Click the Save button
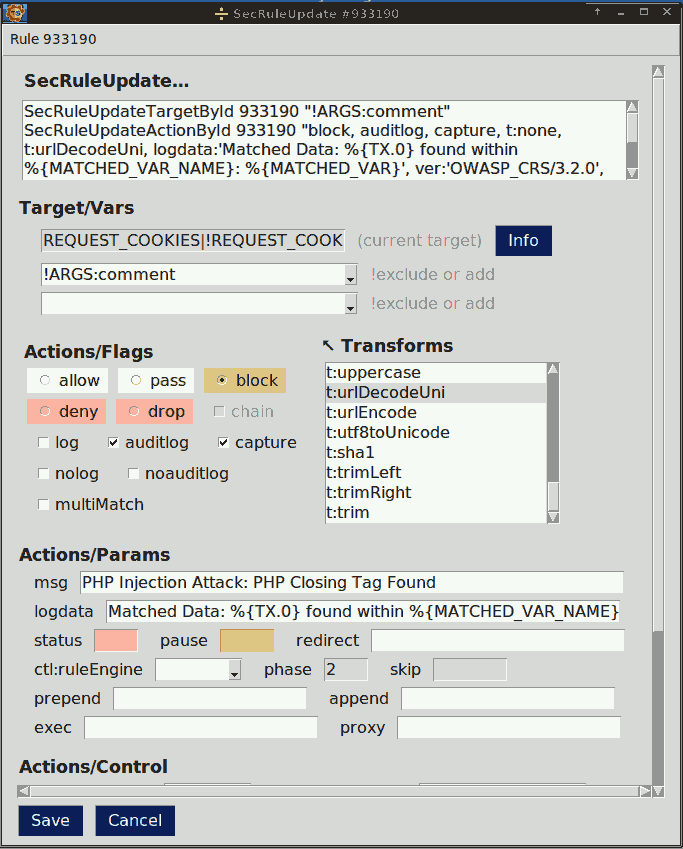This screenshot has height=849, width=683. (x=50, y=821)
